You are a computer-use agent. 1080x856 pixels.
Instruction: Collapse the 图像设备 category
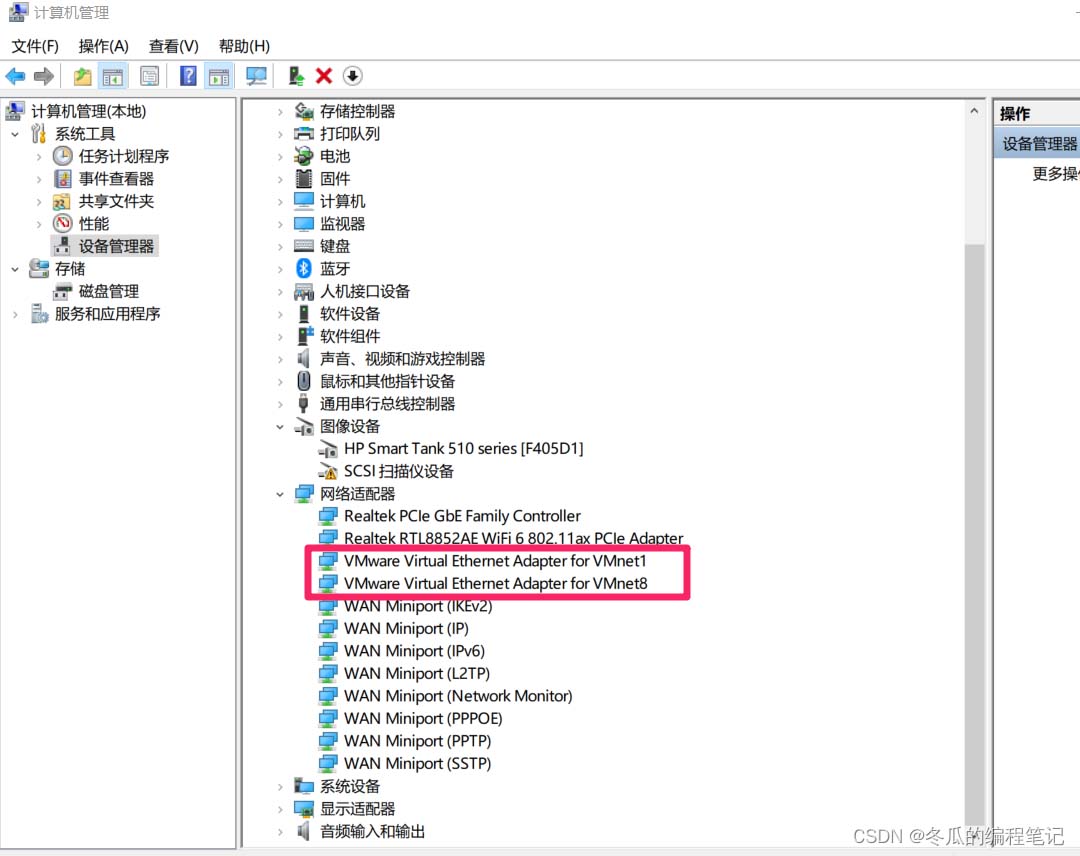pyautogui.click(x=280, y=426)
